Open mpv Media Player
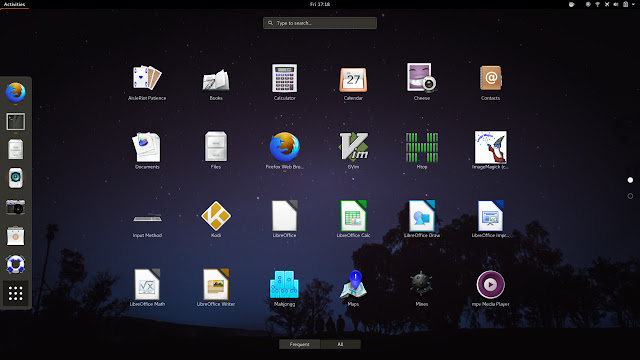The height and width of the screenshot is (360, 640). pos(490,287)
